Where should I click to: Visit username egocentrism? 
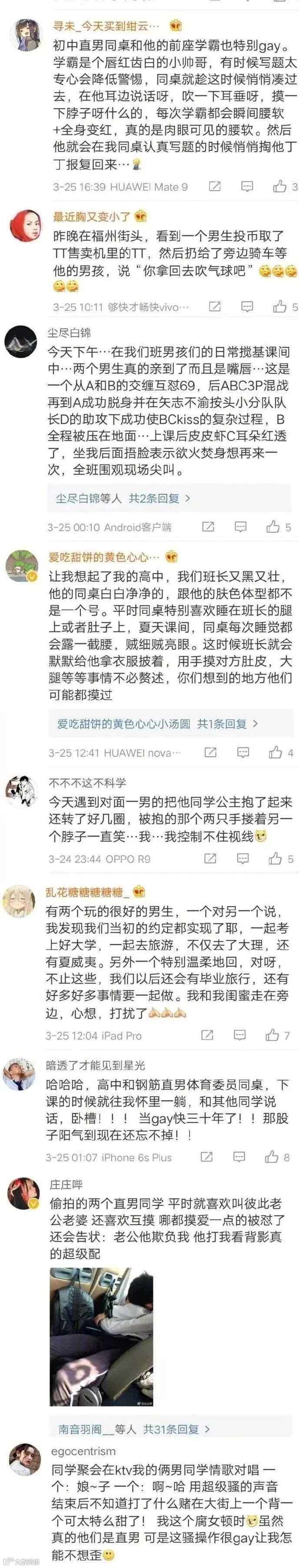[x=83, y=1451]
